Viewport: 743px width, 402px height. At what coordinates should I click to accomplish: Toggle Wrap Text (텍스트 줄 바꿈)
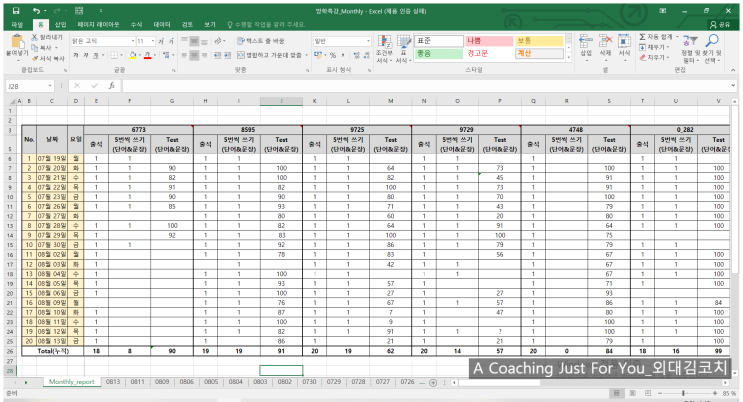(x=261, y=41)
